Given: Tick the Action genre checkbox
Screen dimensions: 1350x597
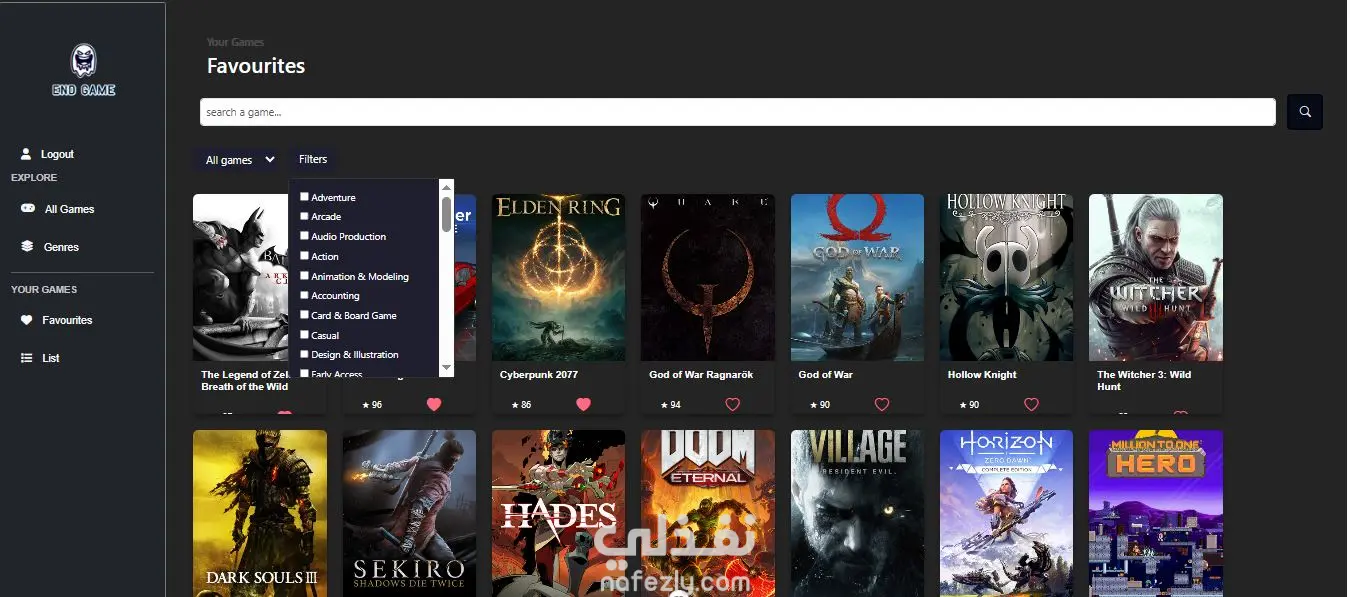Looking at the screenshot, I should click(x=304, y=256).
